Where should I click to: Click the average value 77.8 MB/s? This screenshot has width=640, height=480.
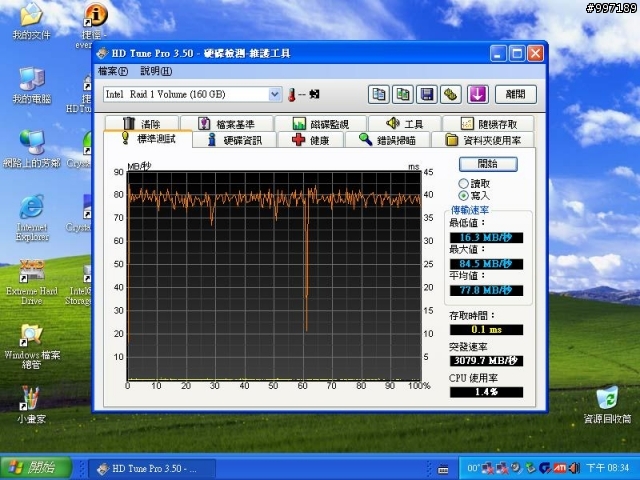(486, 290)
